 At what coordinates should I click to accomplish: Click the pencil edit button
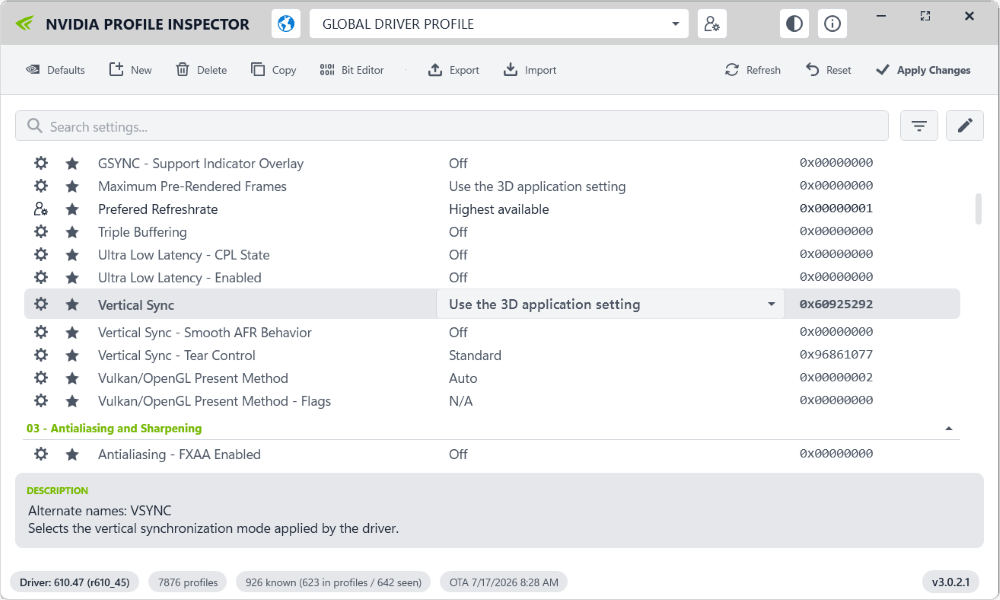tap(965, 126)
